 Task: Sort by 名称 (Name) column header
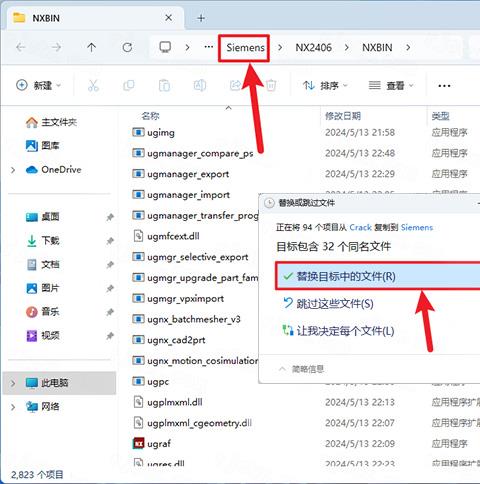(x=150, y=116)
